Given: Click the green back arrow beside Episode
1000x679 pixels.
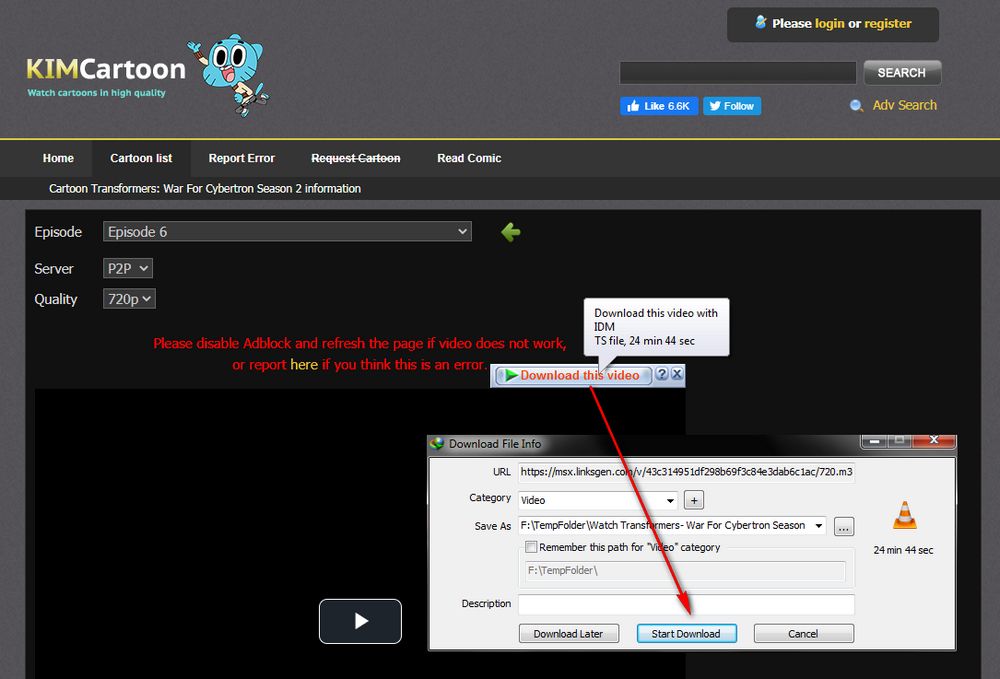Looking at the screenshot, I should pos(511,232).
